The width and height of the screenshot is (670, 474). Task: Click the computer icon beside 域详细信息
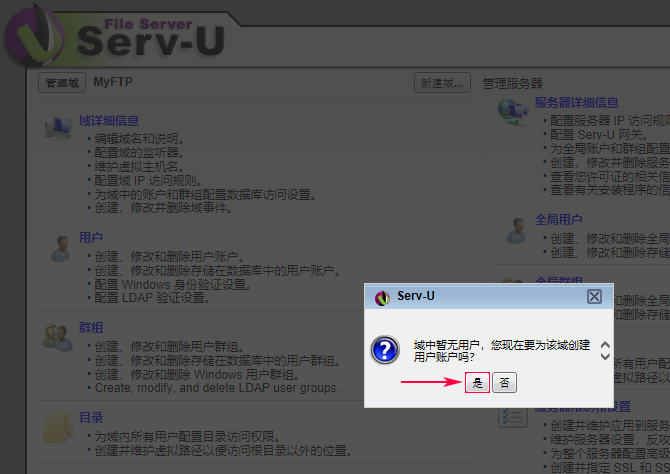(x=59, y=128)
